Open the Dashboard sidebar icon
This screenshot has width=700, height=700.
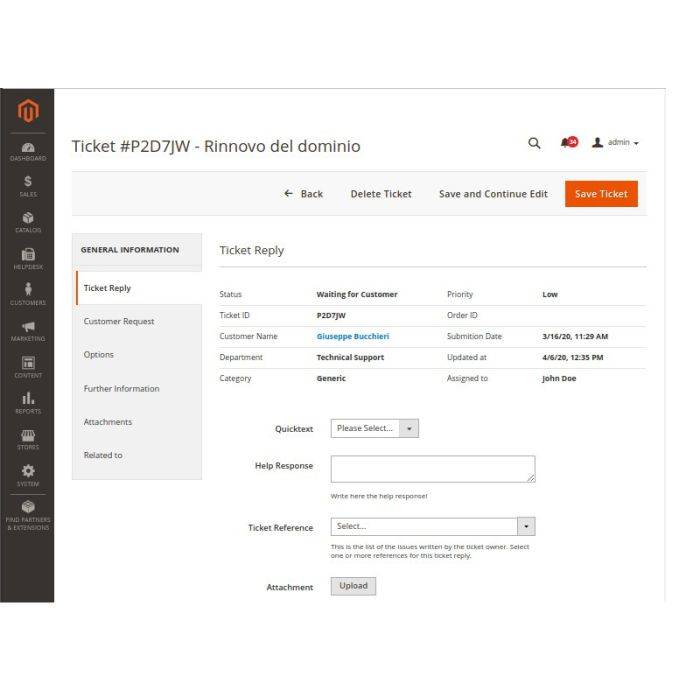[x=28, y=152]
